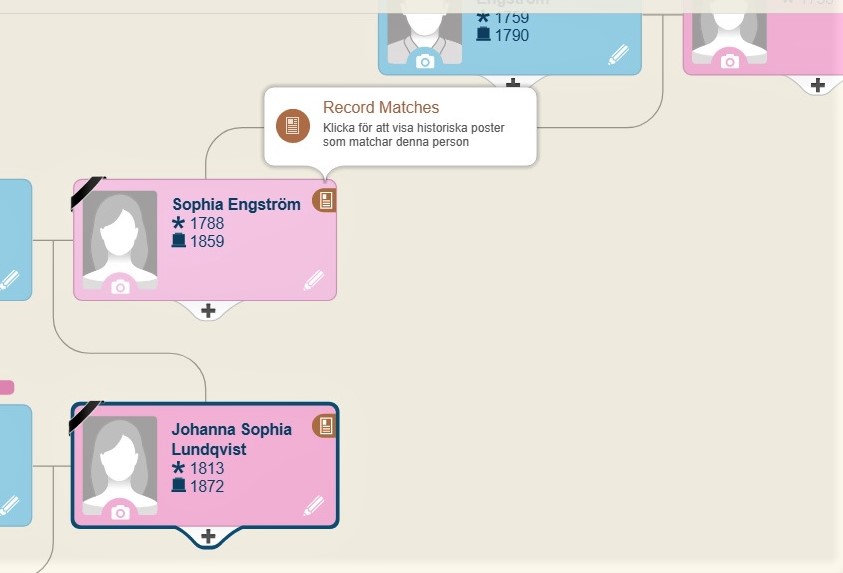This screenshot has width=843, height=573.
Task: Expand plus tab below top-right pink card
Action: 817,85
